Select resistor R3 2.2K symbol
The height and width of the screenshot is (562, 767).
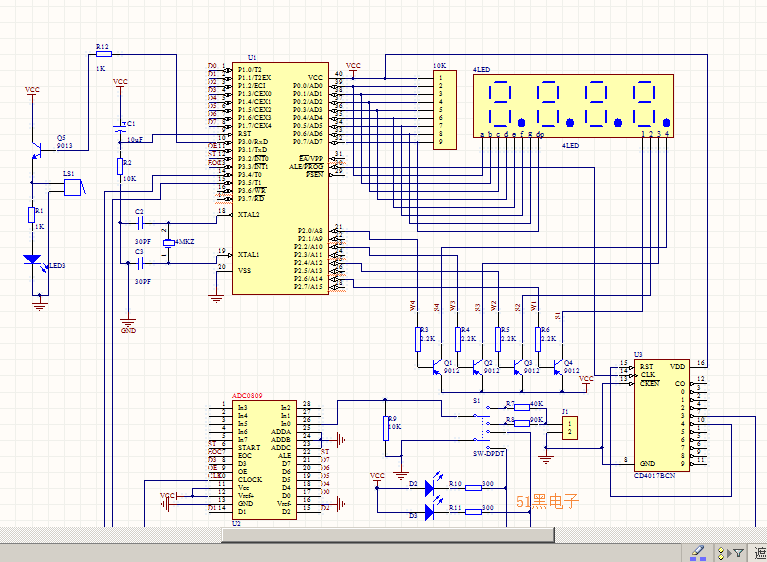pos(418,339)
